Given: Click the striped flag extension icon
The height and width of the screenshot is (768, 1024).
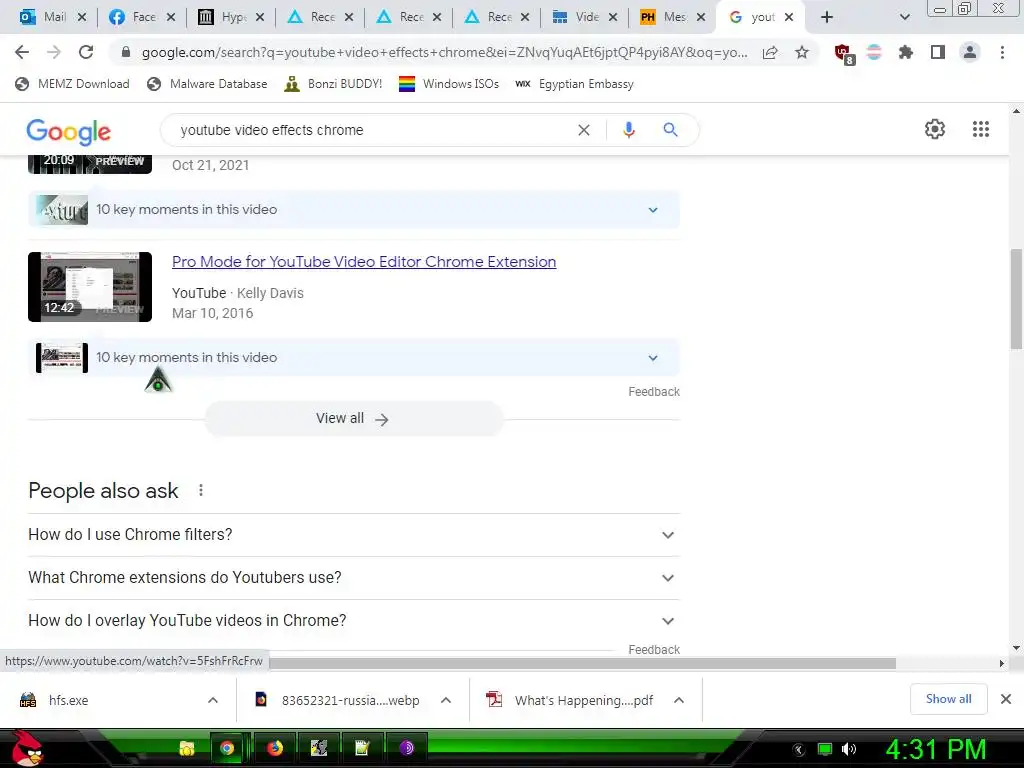Looking at the screenshot, I should (x=874, y=52).
